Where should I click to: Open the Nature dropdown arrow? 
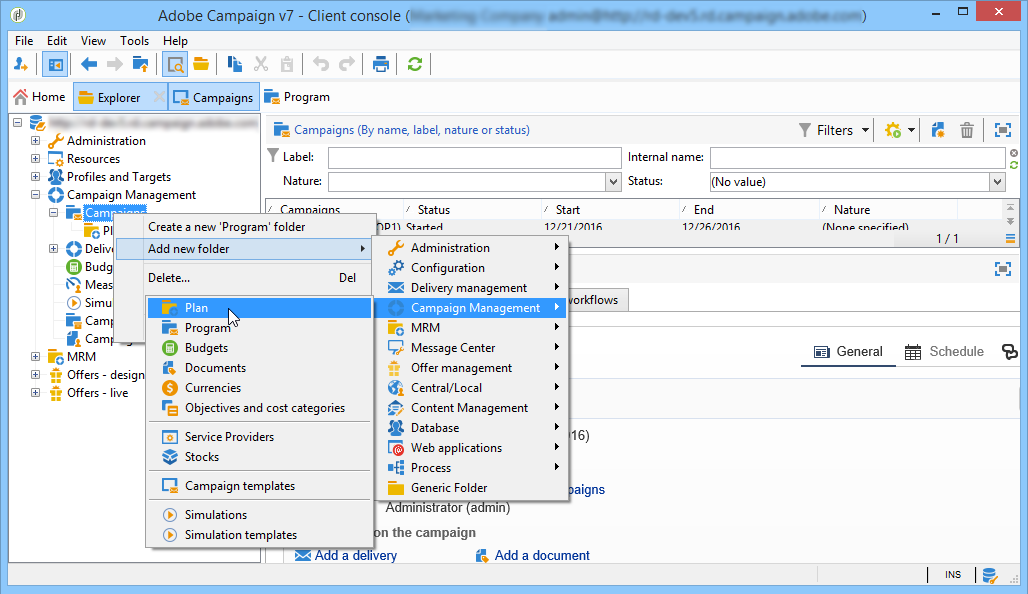pyautogui.click(x=613, y=182)
